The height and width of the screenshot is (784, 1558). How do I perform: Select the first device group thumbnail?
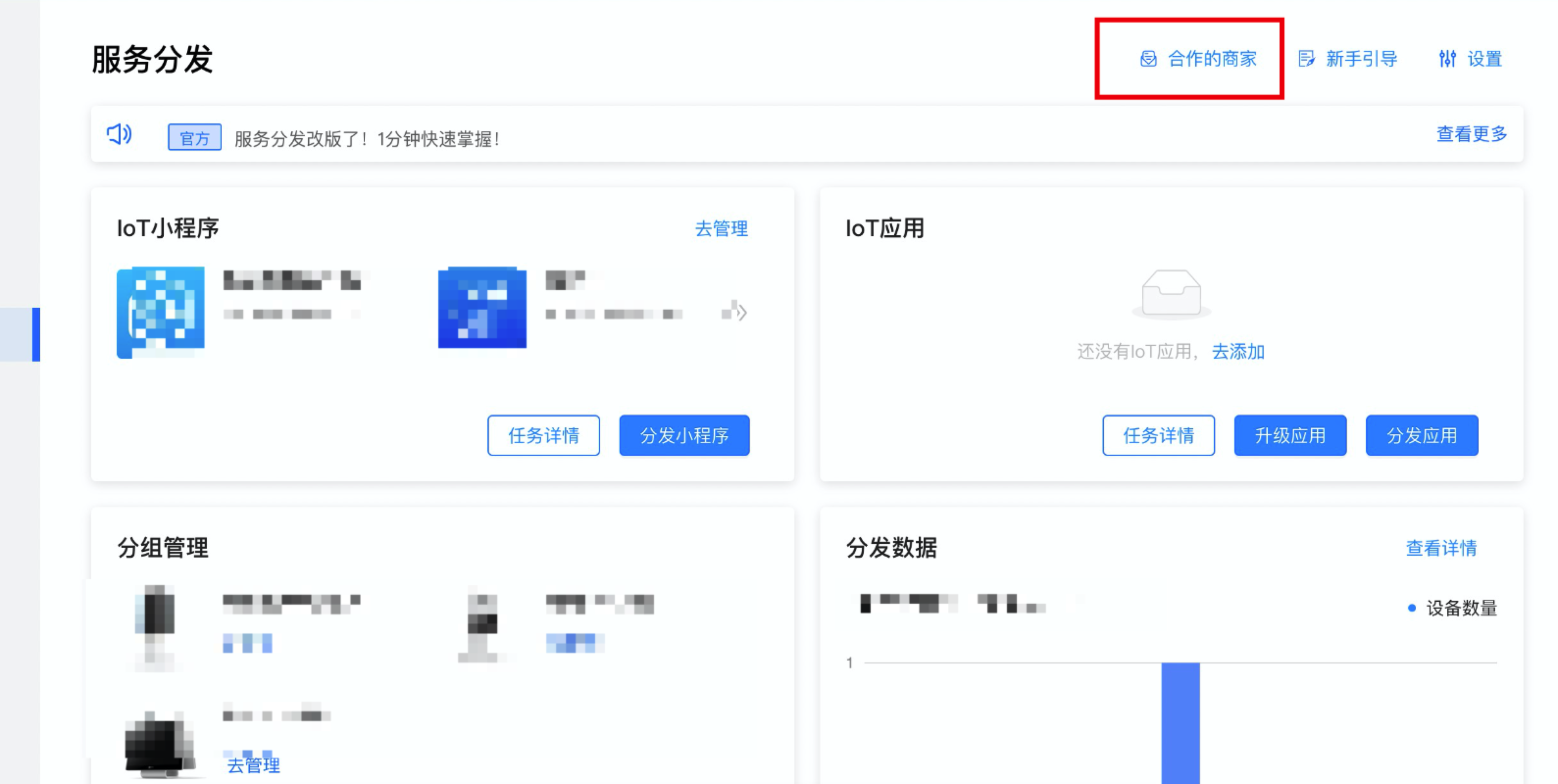(x=155, y=627)
